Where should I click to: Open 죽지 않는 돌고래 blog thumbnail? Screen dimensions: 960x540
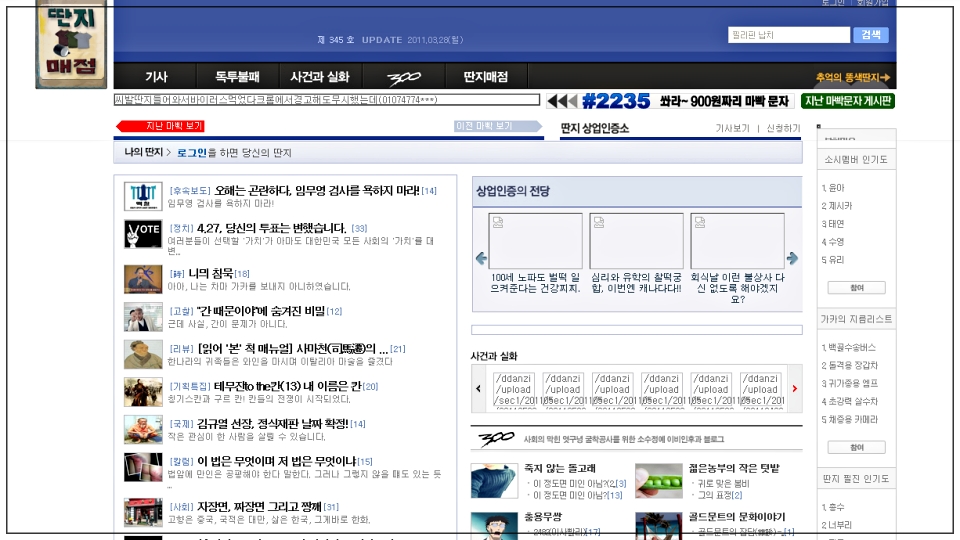(494, 481)
